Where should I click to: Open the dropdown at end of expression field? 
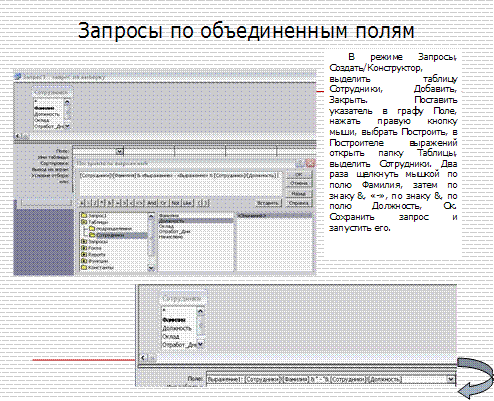click(451, 379)
